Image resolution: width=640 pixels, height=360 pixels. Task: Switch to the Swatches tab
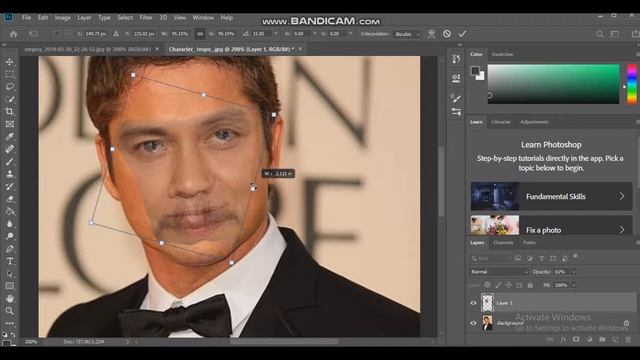(502, 54)
